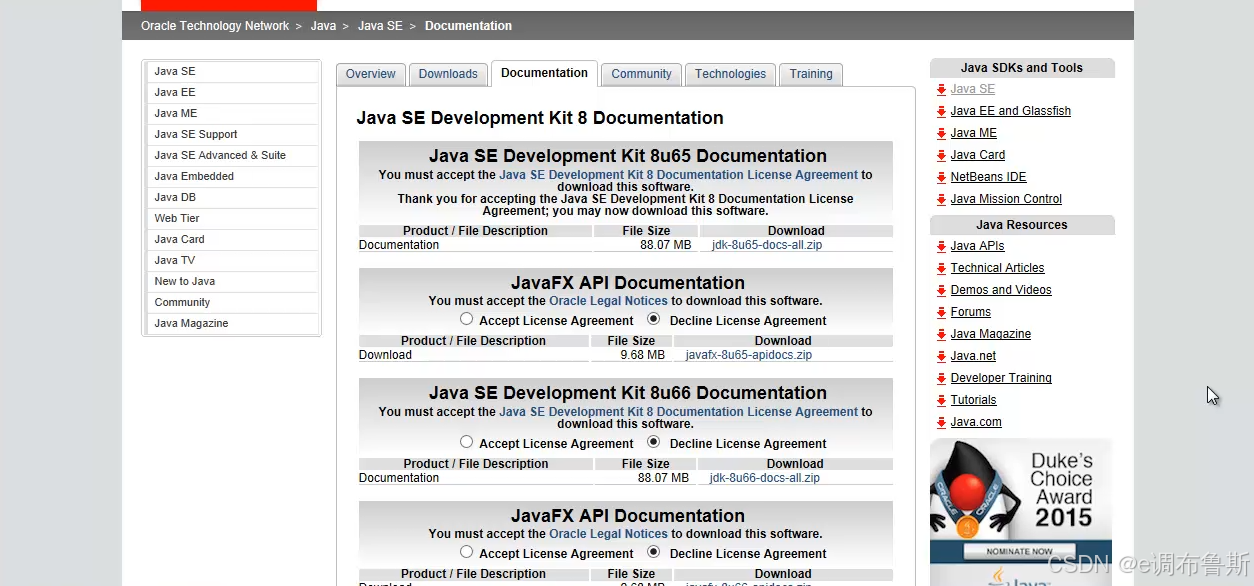
Task: Click the red download arrow beside Java SE link
Action: point(941,90)
